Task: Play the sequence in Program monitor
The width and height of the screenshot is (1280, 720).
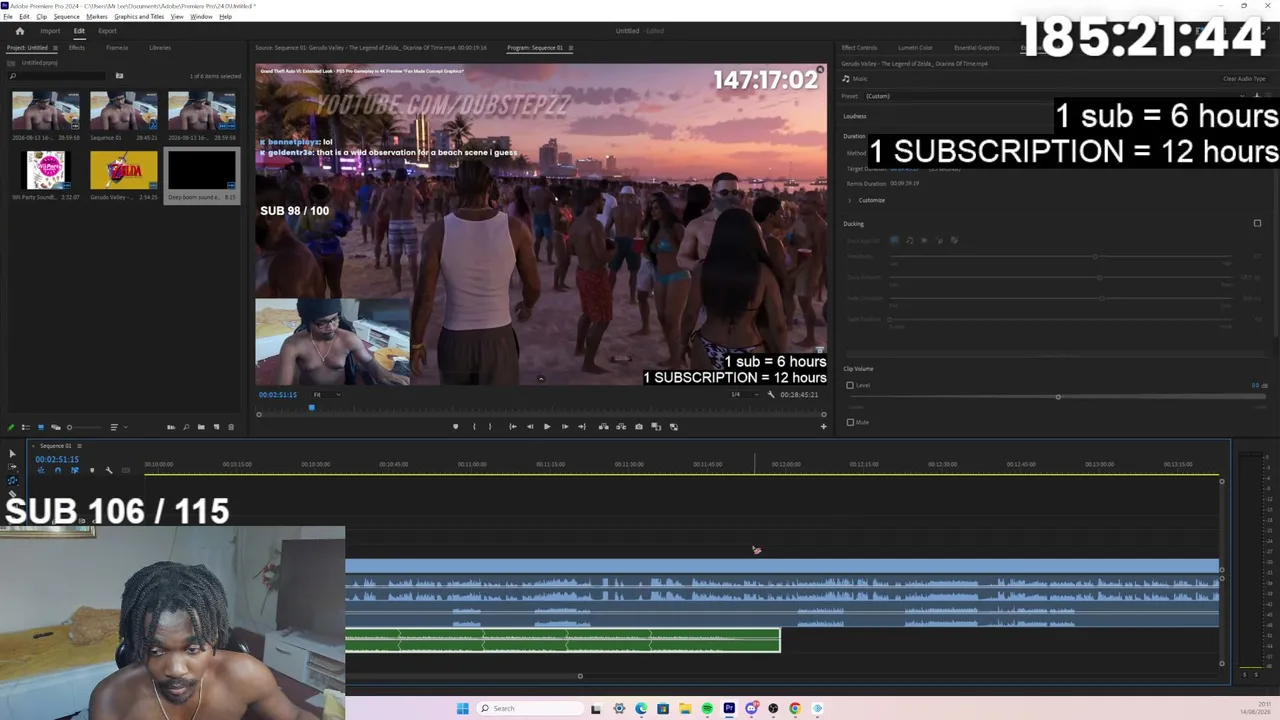Action: pos(547,427)
